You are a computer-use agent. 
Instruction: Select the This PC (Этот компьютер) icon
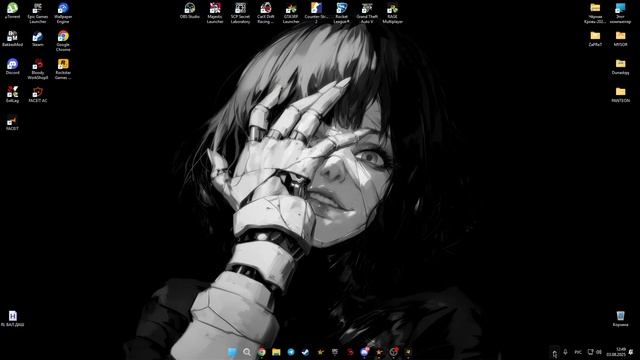pos(620,13)
